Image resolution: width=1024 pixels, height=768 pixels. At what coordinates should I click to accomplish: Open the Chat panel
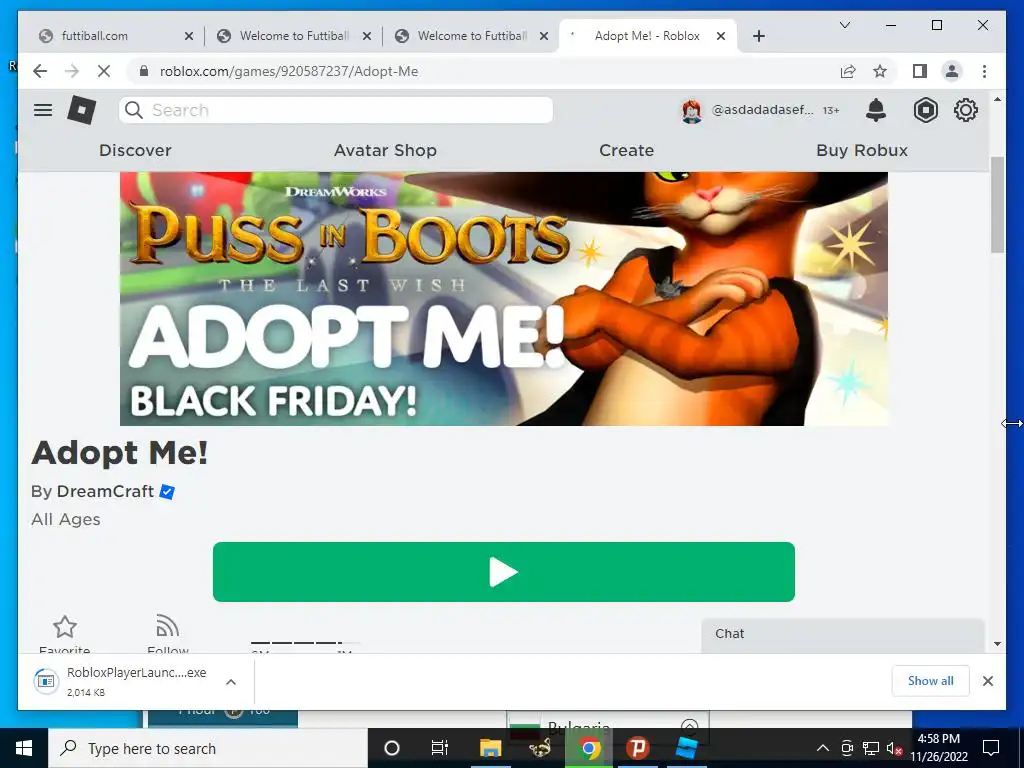point(842,635)
